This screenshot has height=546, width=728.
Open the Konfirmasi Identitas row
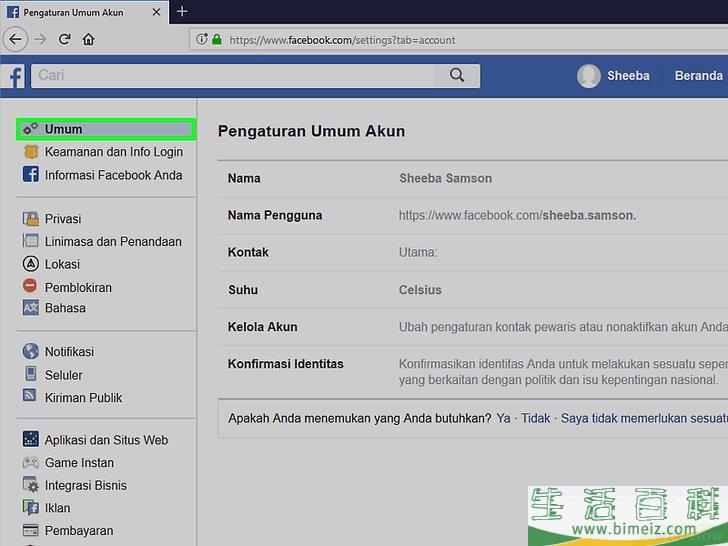pyautogui.click(x=473, y=371)
